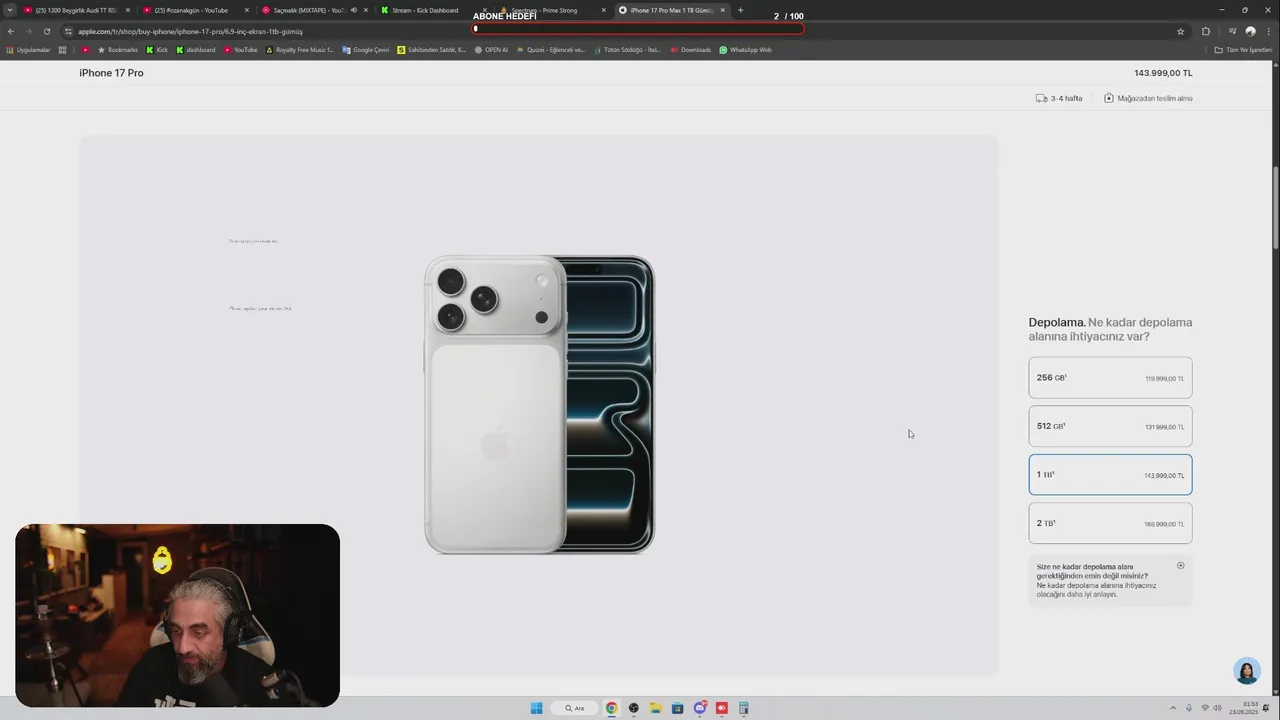Open the dashboard bookmark
This screenshot has height=720, width=1280.
[196, 50]
